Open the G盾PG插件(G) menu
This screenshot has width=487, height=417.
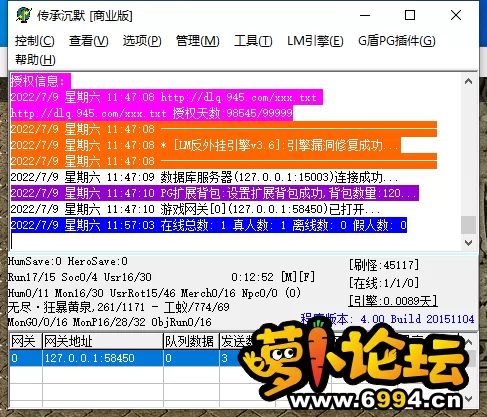click(x=397, y=41)
